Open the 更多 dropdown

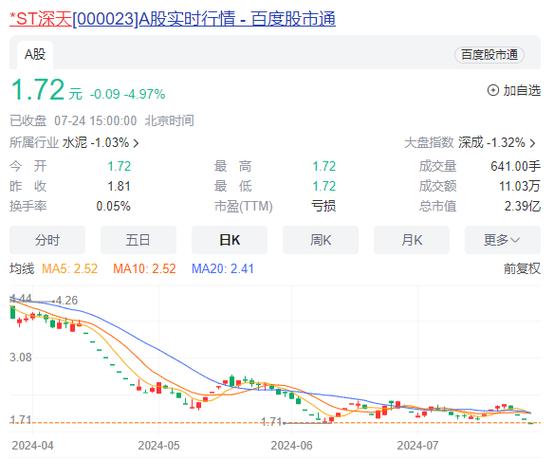pyautogui.click(x=503, y=240)
